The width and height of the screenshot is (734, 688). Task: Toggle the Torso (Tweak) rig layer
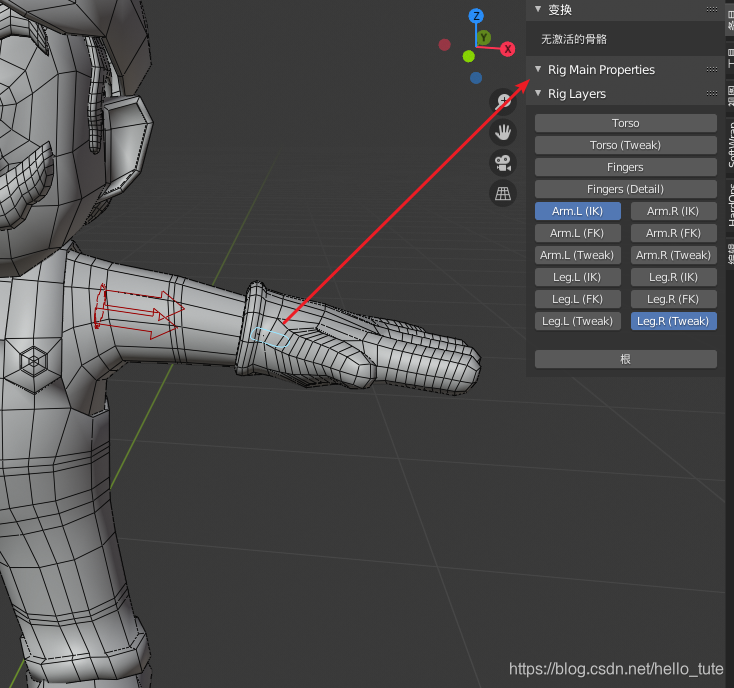coord(625,145)
